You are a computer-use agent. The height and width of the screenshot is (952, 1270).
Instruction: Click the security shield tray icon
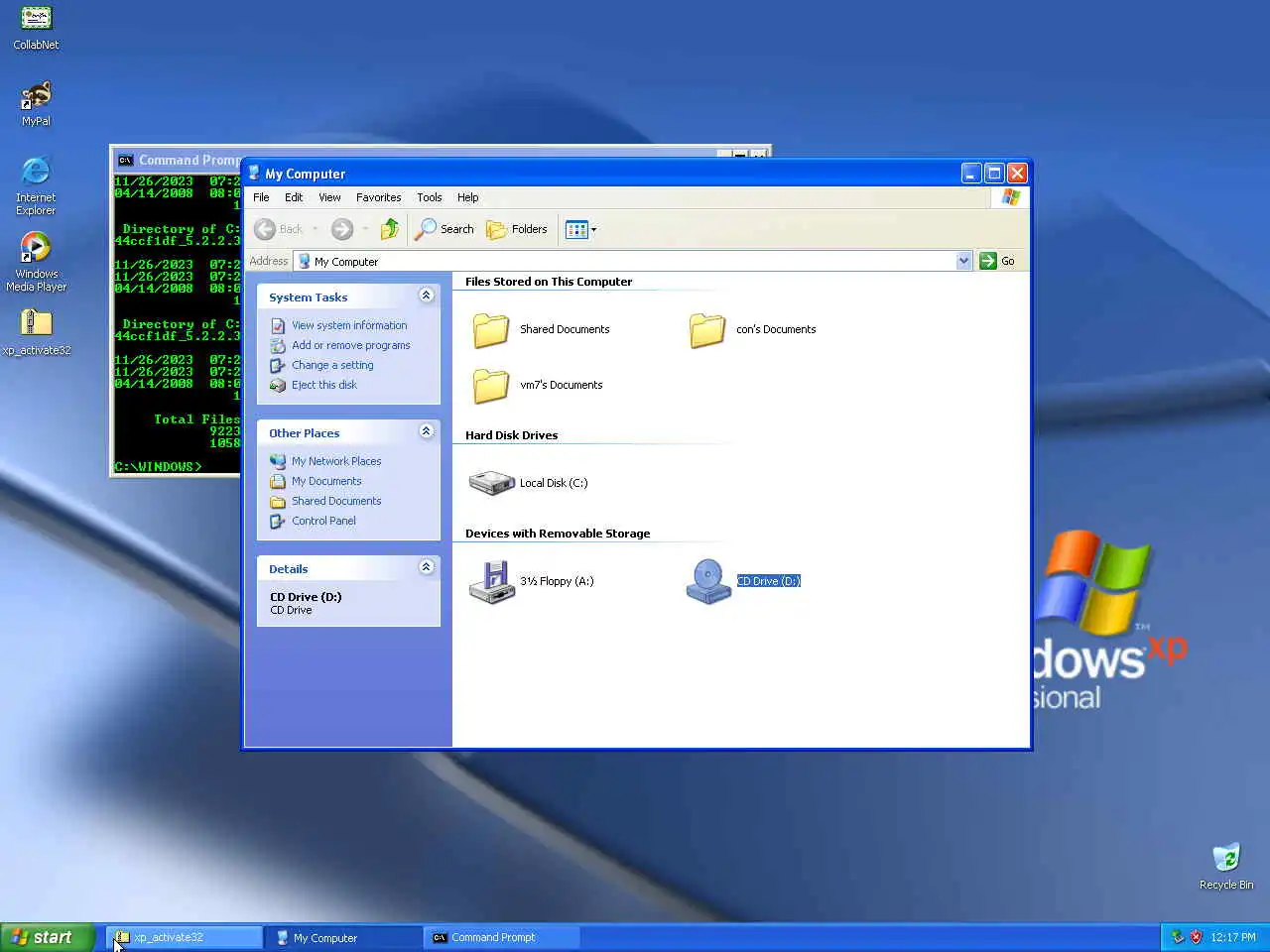[1196, 937]
